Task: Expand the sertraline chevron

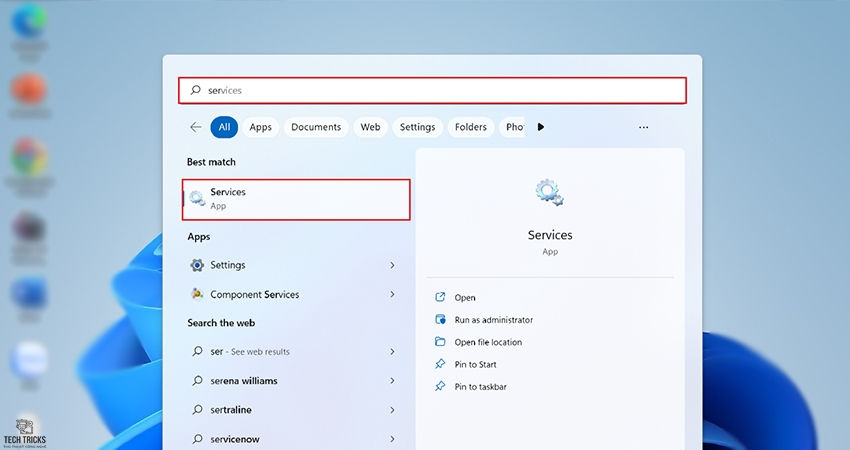Action: coord(392,410)
